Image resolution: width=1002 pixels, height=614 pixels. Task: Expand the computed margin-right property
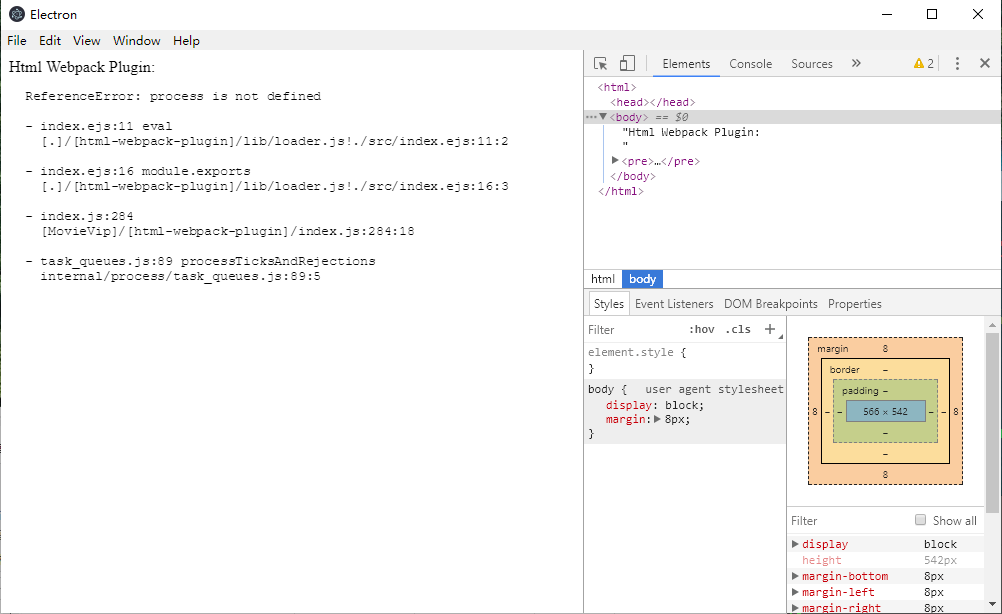click(795, 608)
